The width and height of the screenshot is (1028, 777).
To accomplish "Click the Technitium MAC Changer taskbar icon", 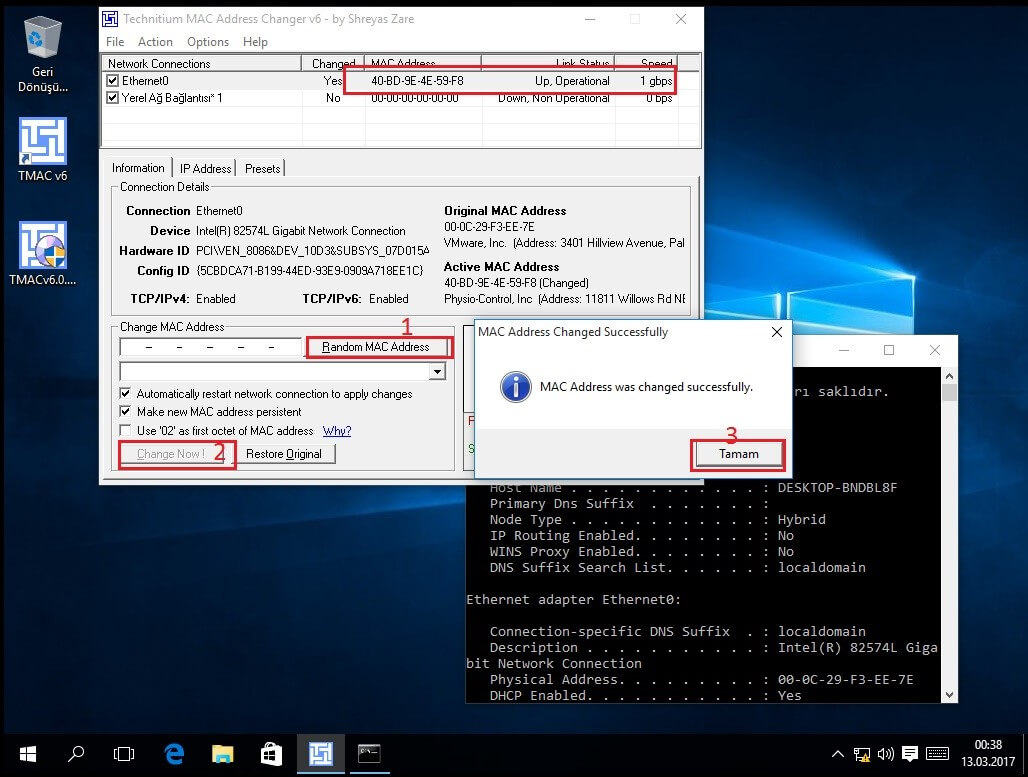I will click(321, 754).
